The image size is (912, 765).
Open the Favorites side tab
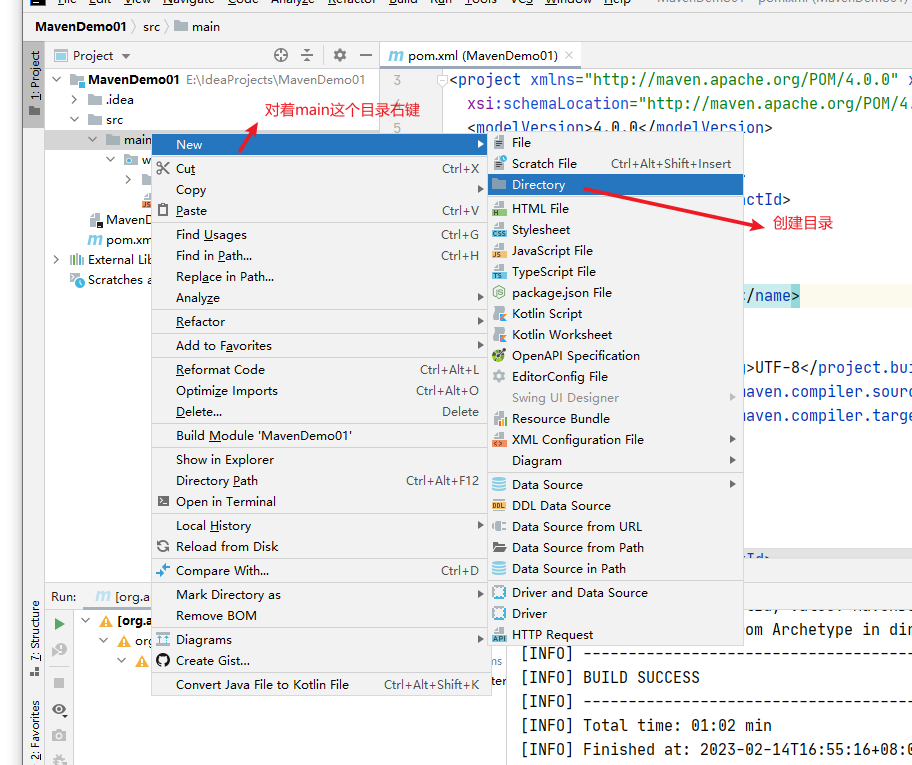(35, 731)
